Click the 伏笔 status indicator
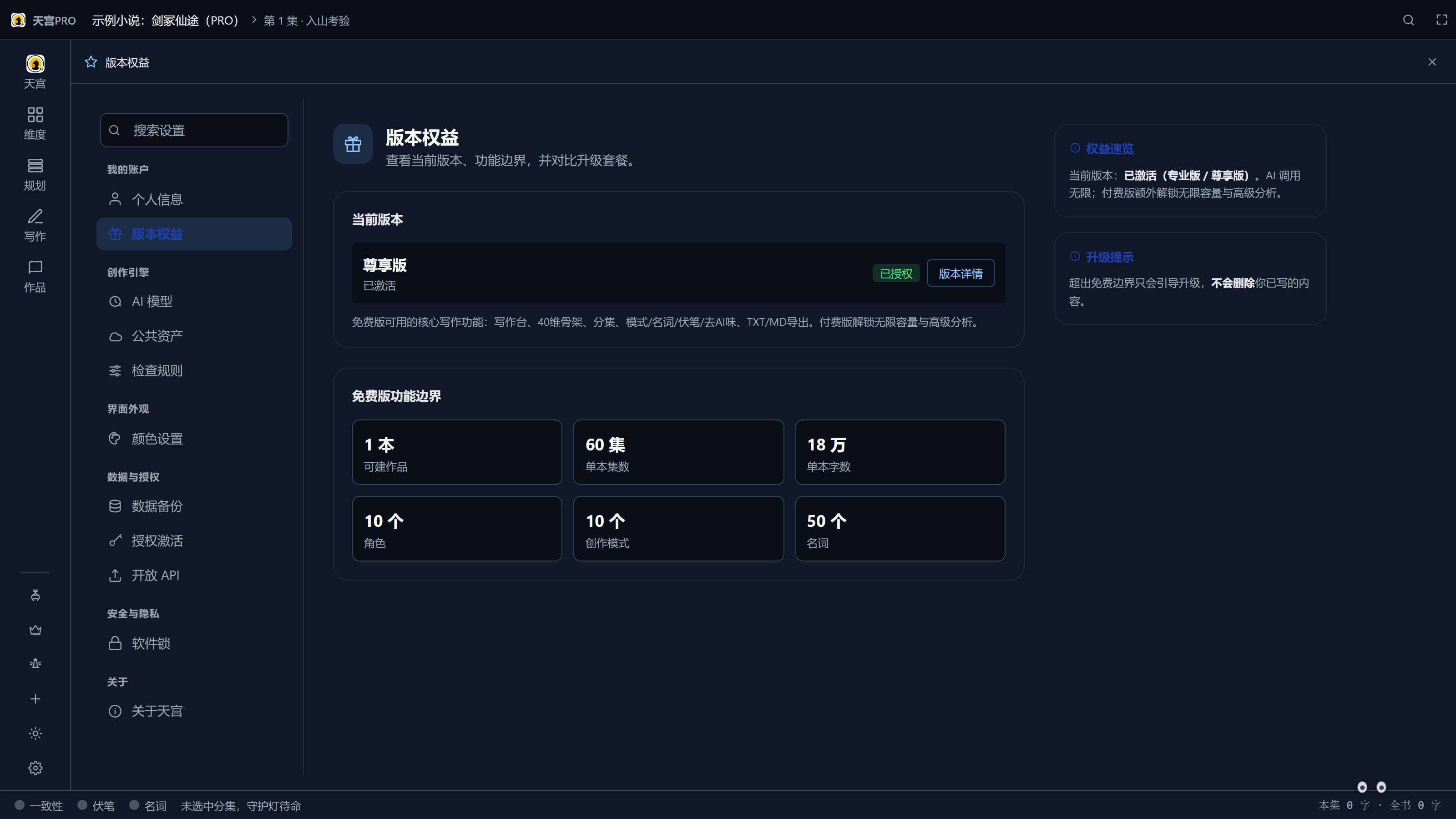Screen dimensions: 1456x819 [96, 805]
